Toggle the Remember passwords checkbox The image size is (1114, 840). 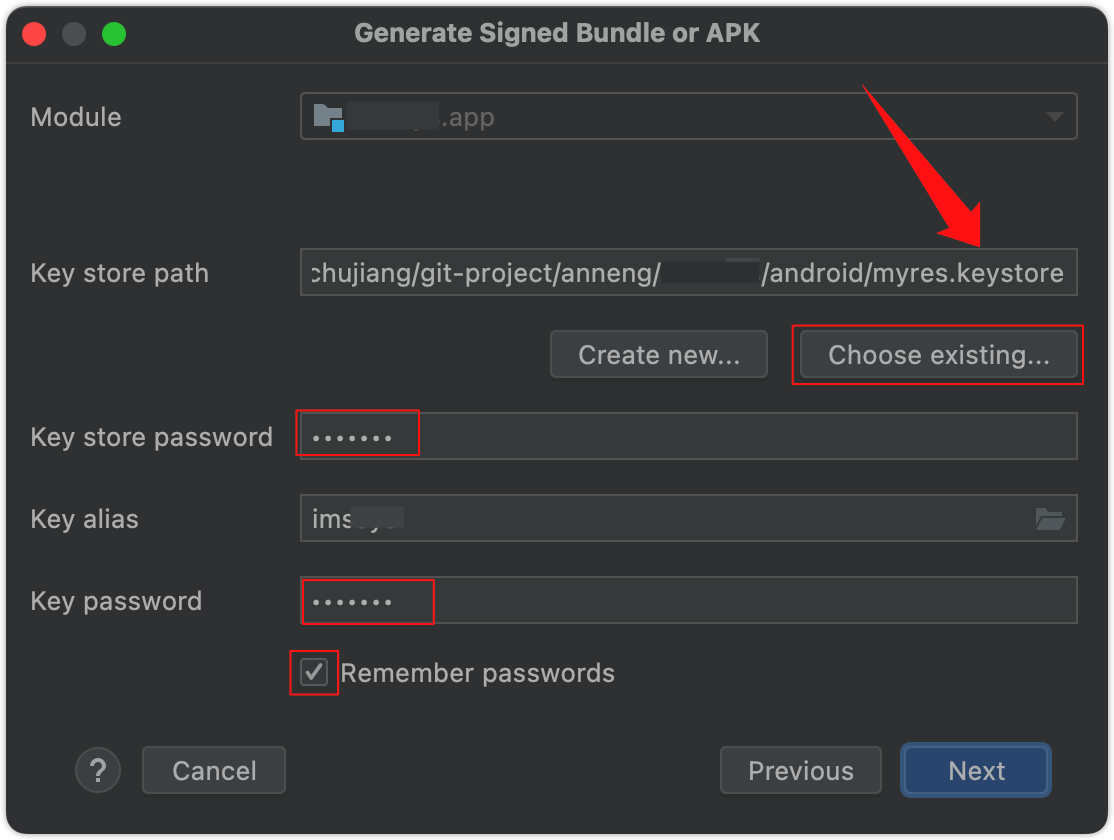pos(313,672)
